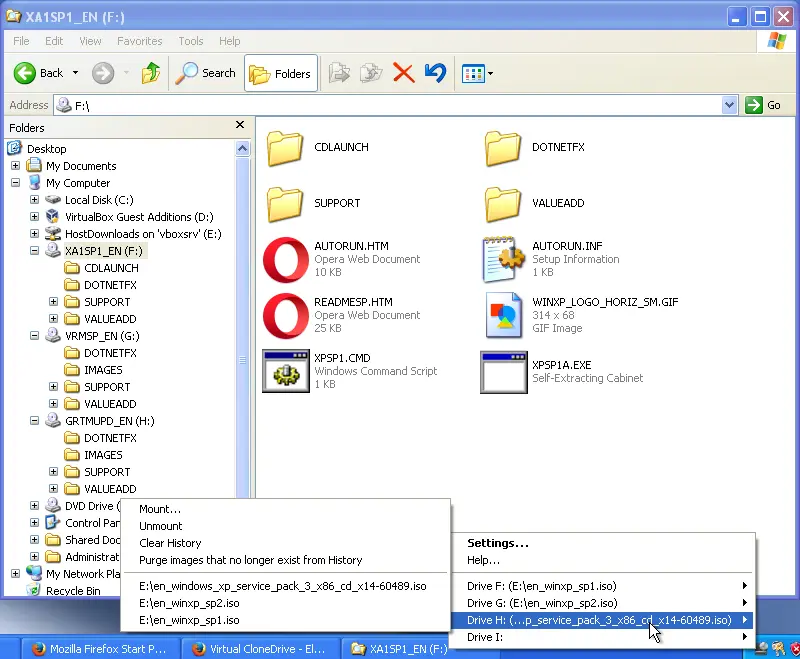Expand My Documents in folder tree

pos(15,166)
